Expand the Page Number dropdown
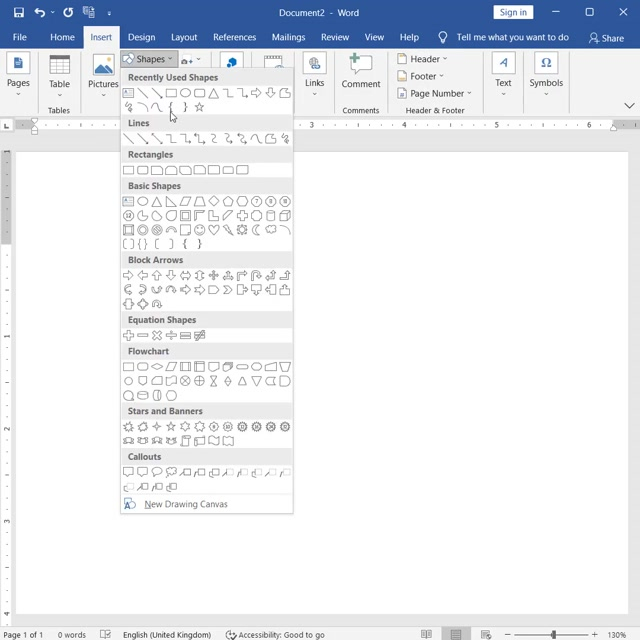The width and height of the screenshot is (640, 640). 433,93
